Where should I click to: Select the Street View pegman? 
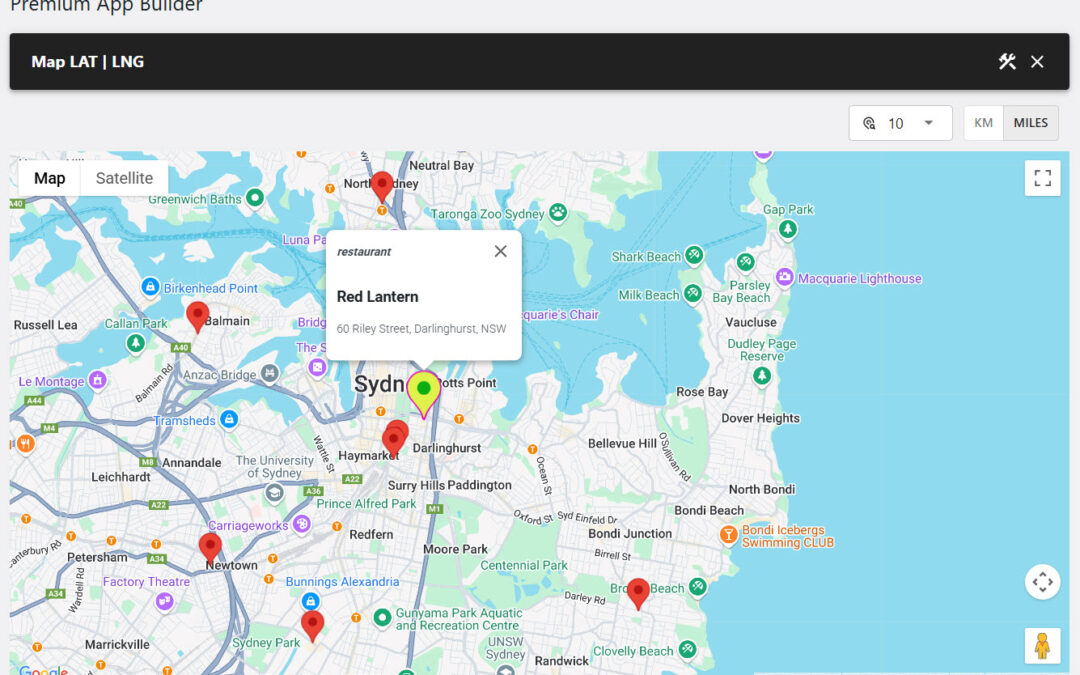click(x=1042, y=646)
